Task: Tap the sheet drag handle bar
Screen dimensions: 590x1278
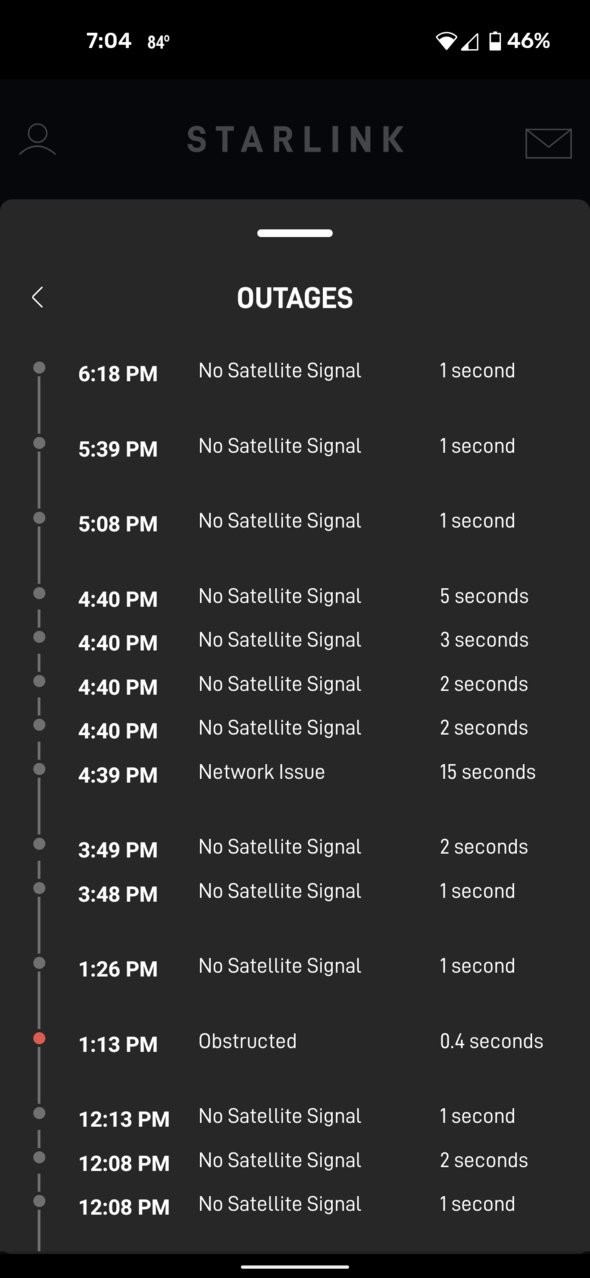Action: click(295, 233)
